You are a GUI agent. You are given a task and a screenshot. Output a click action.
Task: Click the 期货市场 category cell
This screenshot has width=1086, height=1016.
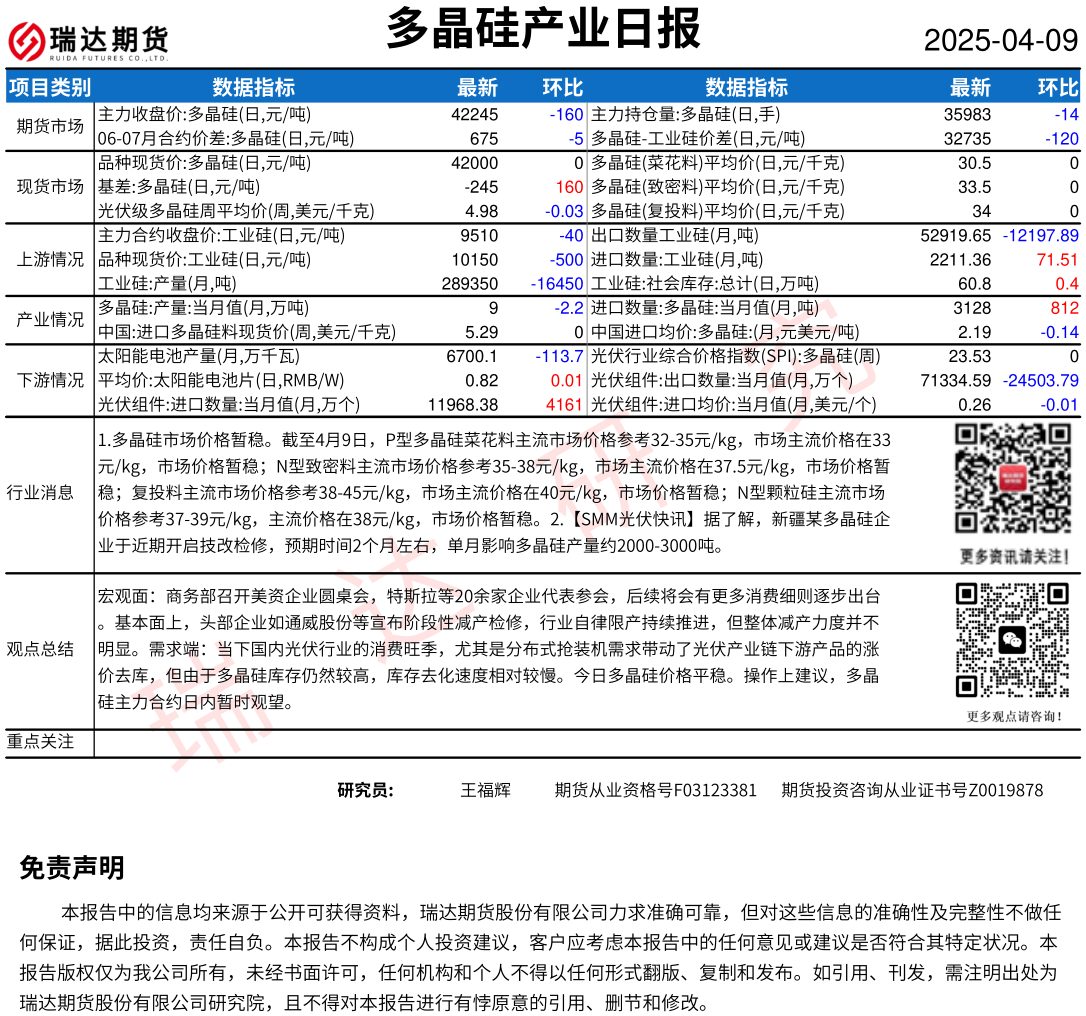tap(50, 126)
